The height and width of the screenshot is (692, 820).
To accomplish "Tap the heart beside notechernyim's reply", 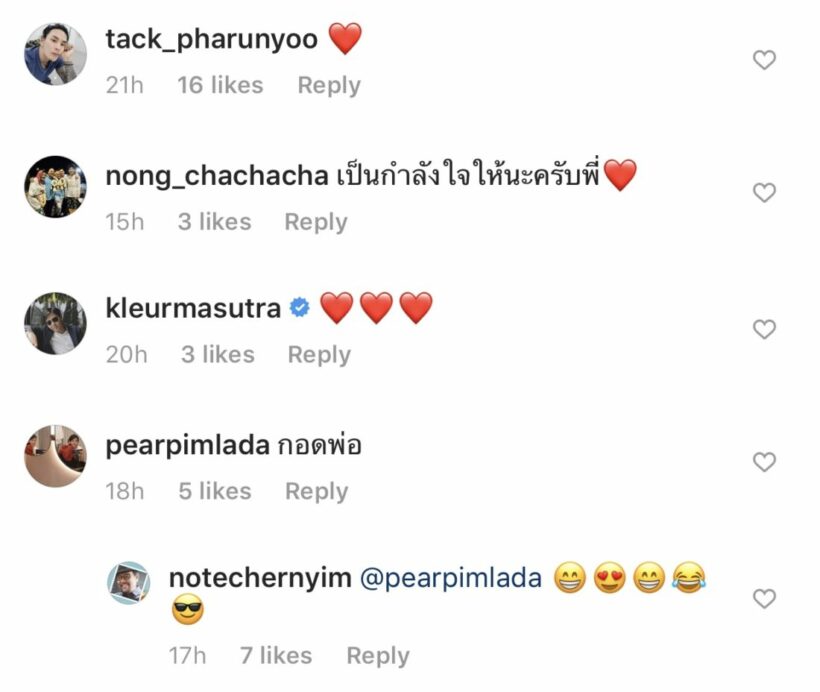I will pos(764,599).
